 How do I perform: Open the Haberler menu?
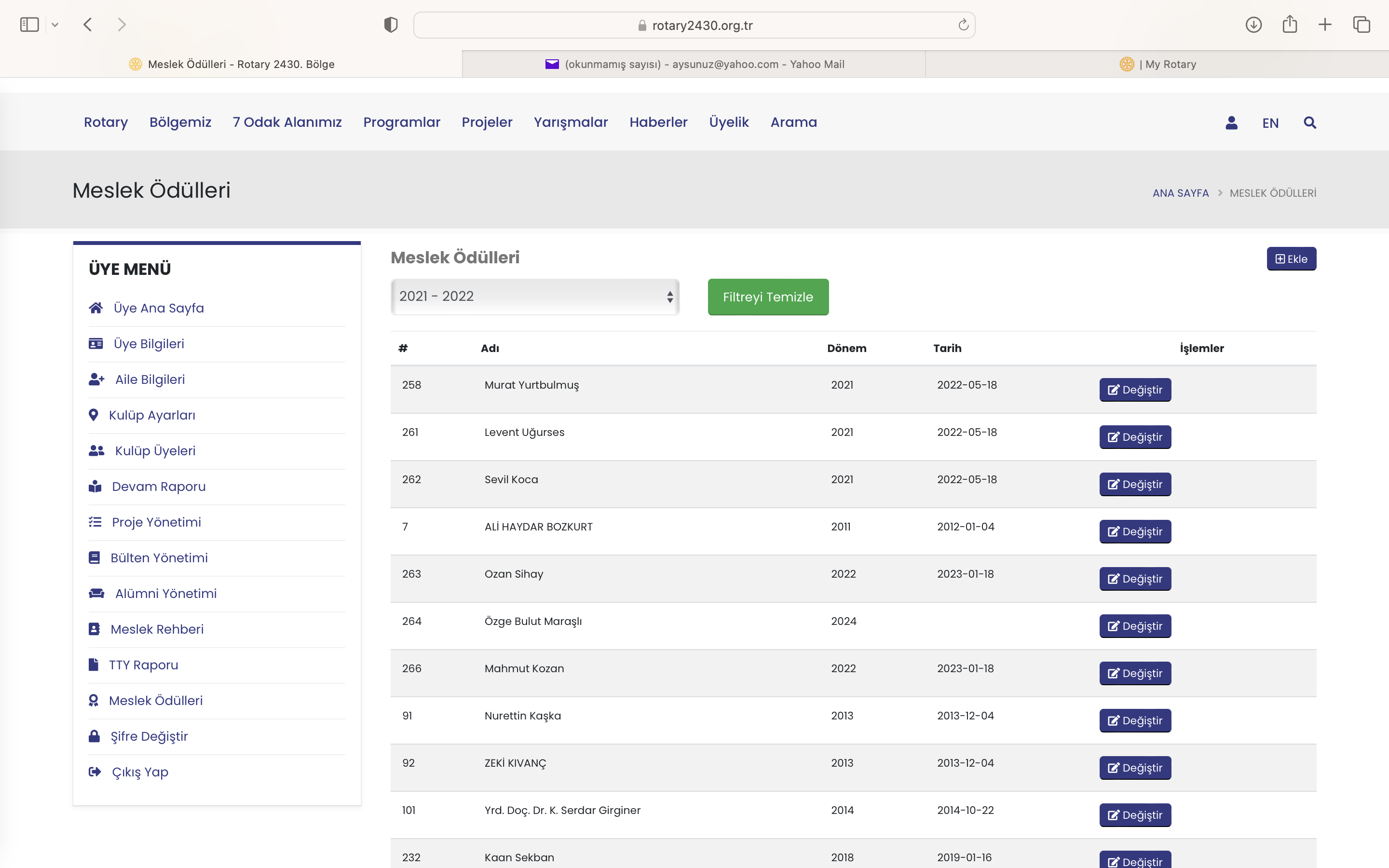tap(658, 122)
